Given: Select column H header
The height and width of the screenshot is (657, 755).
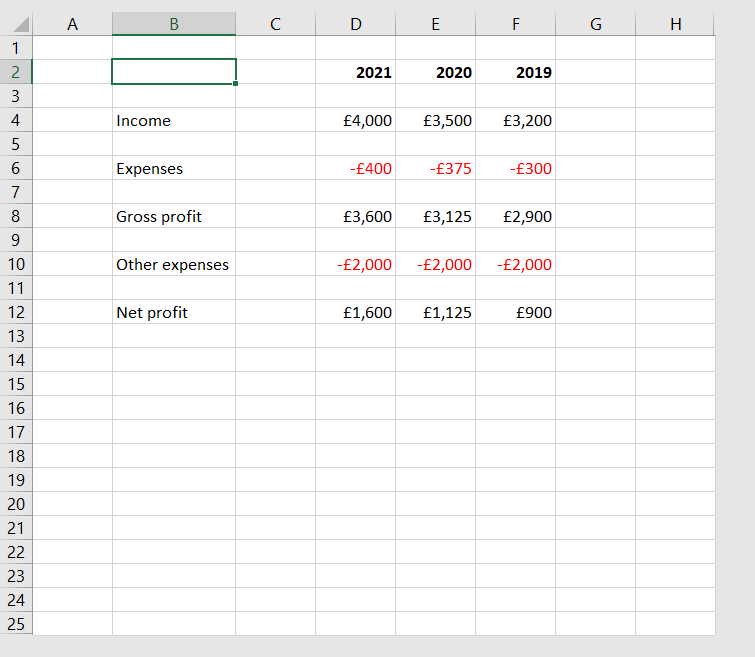Looking at the screenshot, I should tap(675, 24).
